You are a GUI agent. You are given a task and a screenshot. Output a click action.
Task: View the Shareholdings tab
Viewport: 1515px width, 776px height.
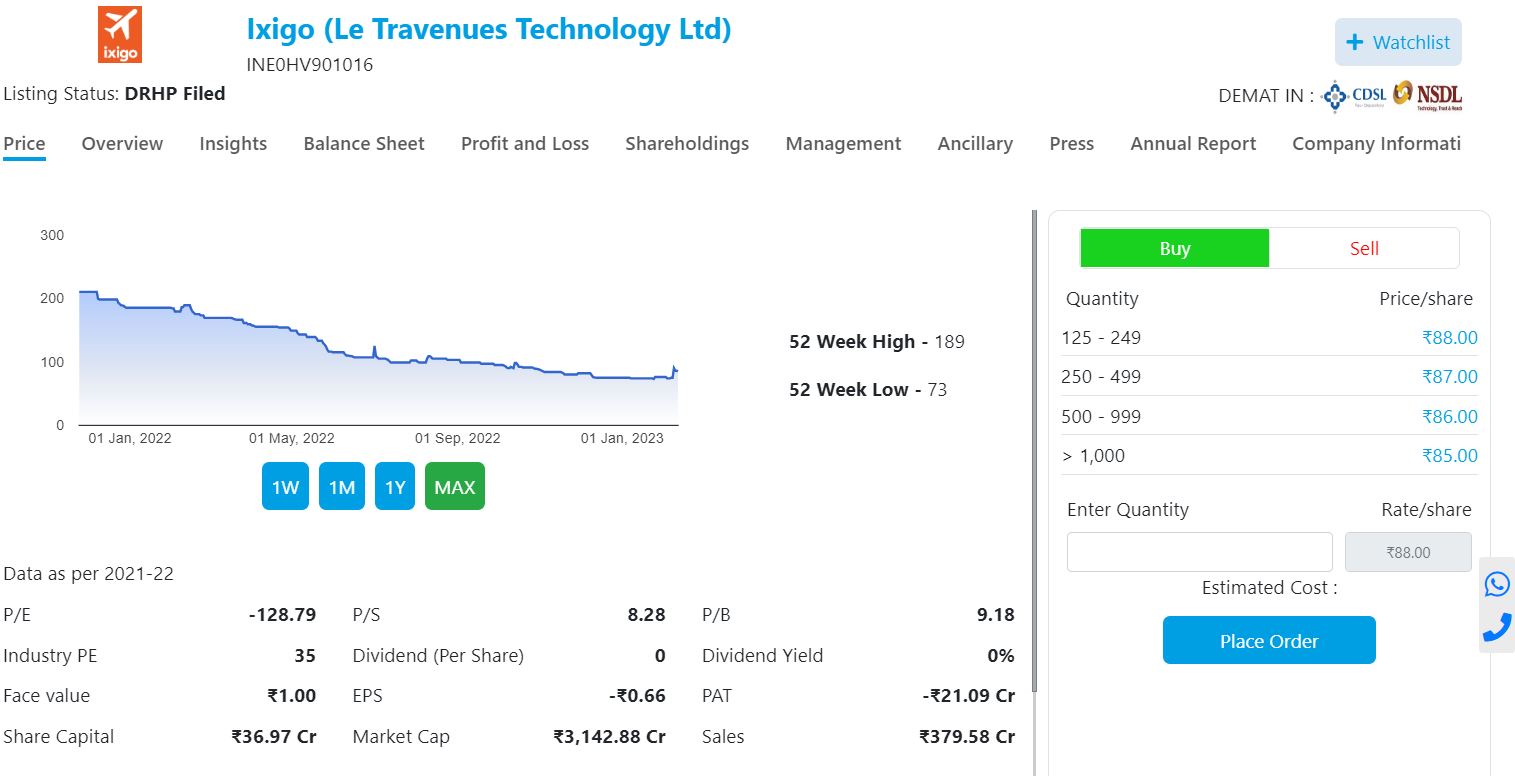pos(687,144)
